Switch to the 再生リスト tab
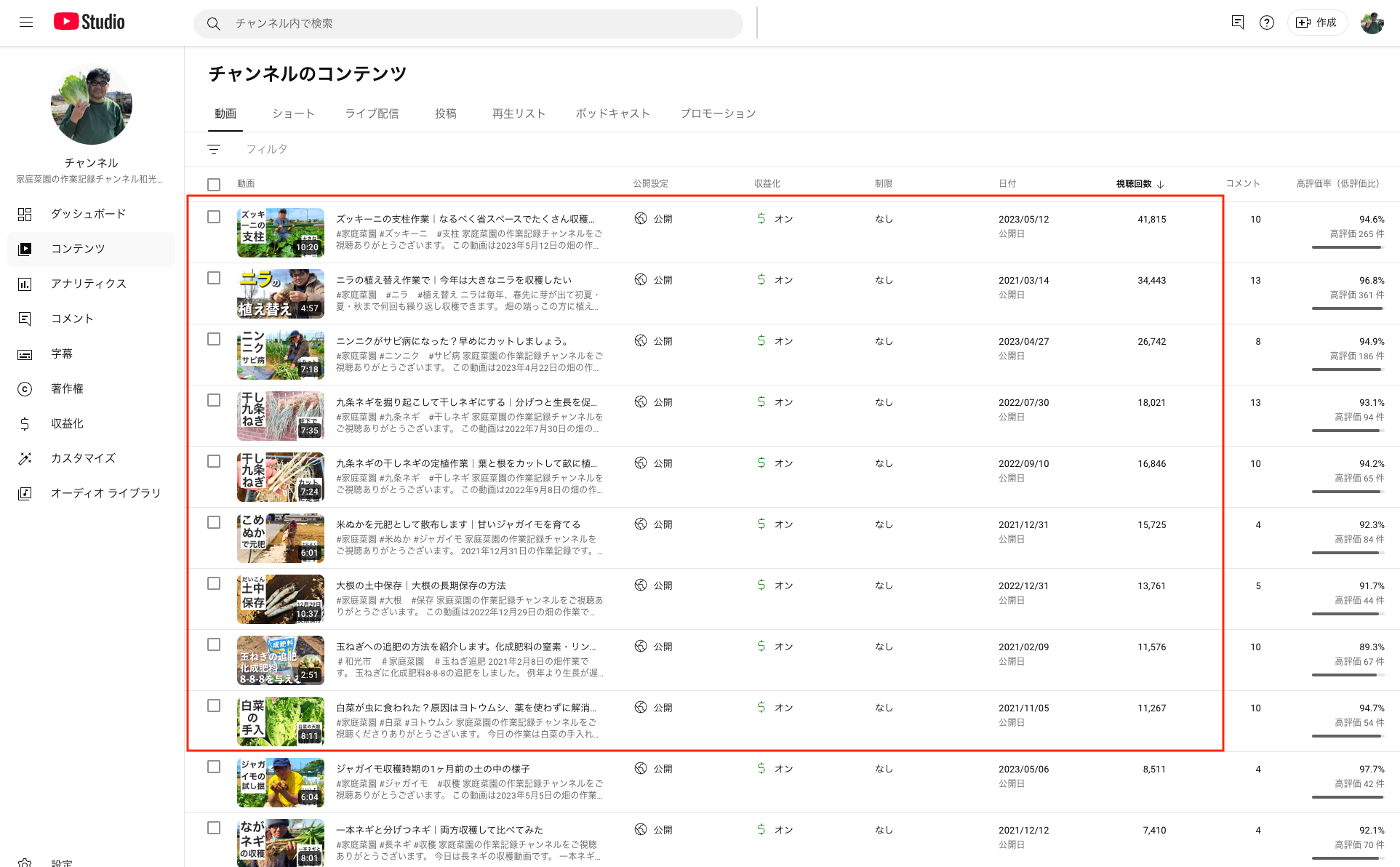The image size is (1400, 867). pos(519,113)
